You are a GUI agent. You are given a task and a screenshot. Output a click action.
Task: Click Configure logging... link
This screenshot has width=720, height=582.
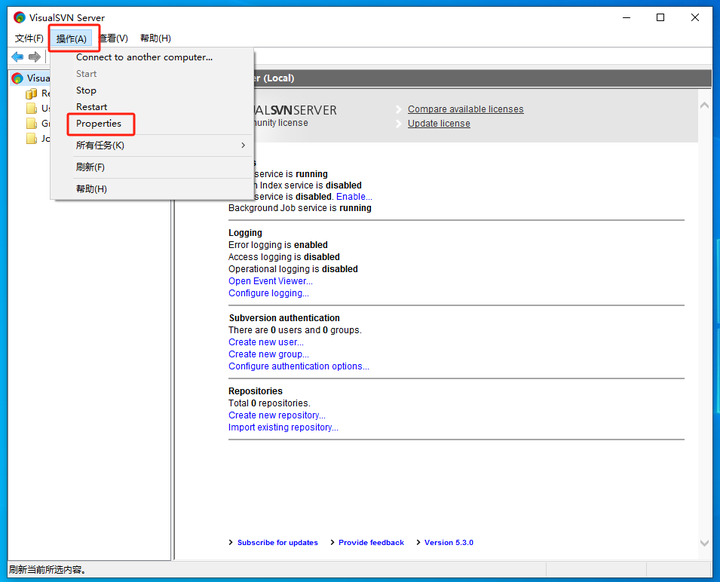tap(269, 293)
